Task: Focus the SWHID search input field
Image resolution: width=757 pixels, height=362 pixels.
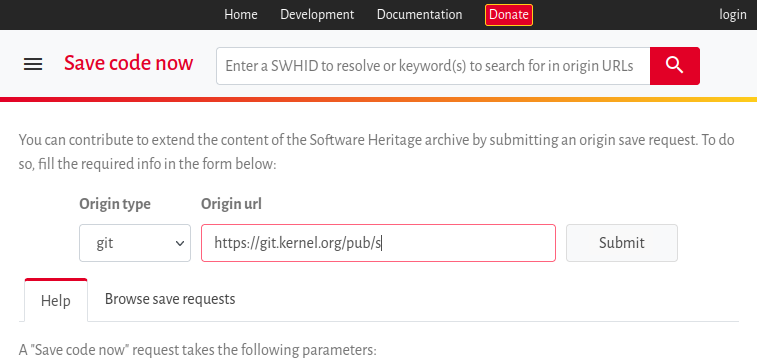Action: (x=433, y=66)
